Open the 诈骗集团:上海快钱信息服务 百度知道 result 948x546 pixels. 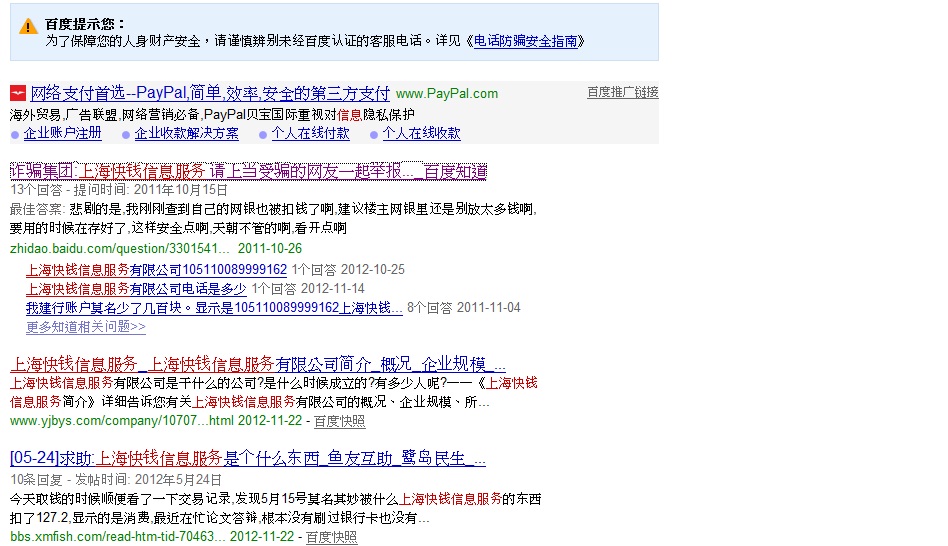point(248,171)
